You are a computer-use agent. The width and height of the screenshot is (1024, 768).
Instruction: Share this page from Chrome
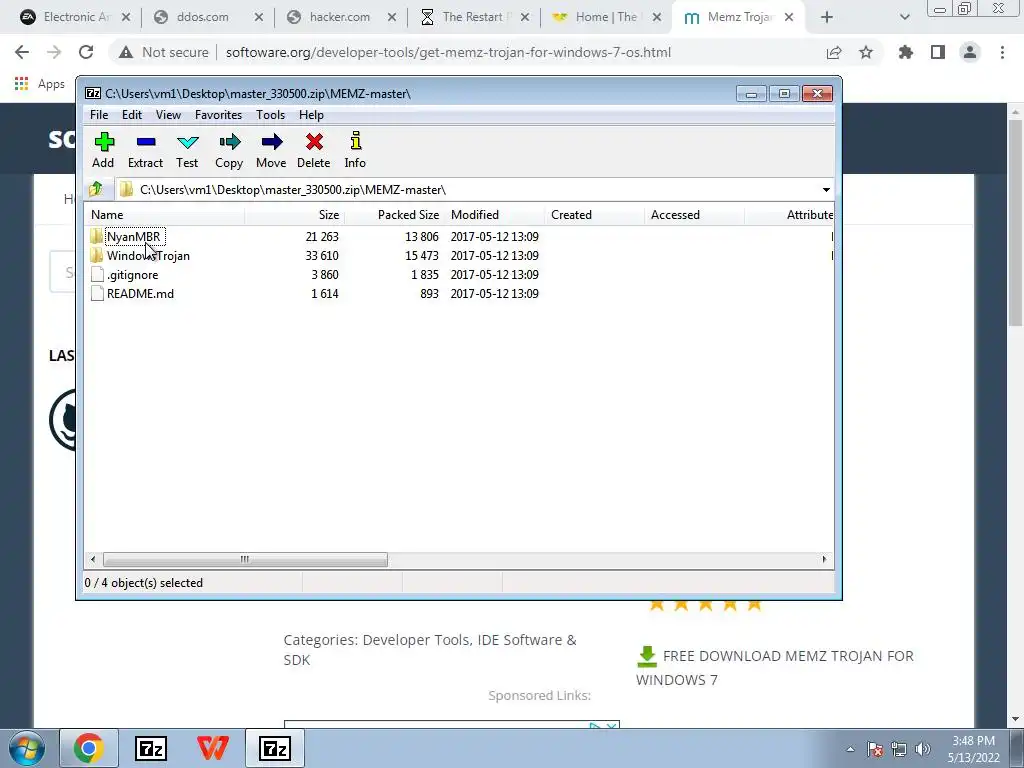point(834,52)
